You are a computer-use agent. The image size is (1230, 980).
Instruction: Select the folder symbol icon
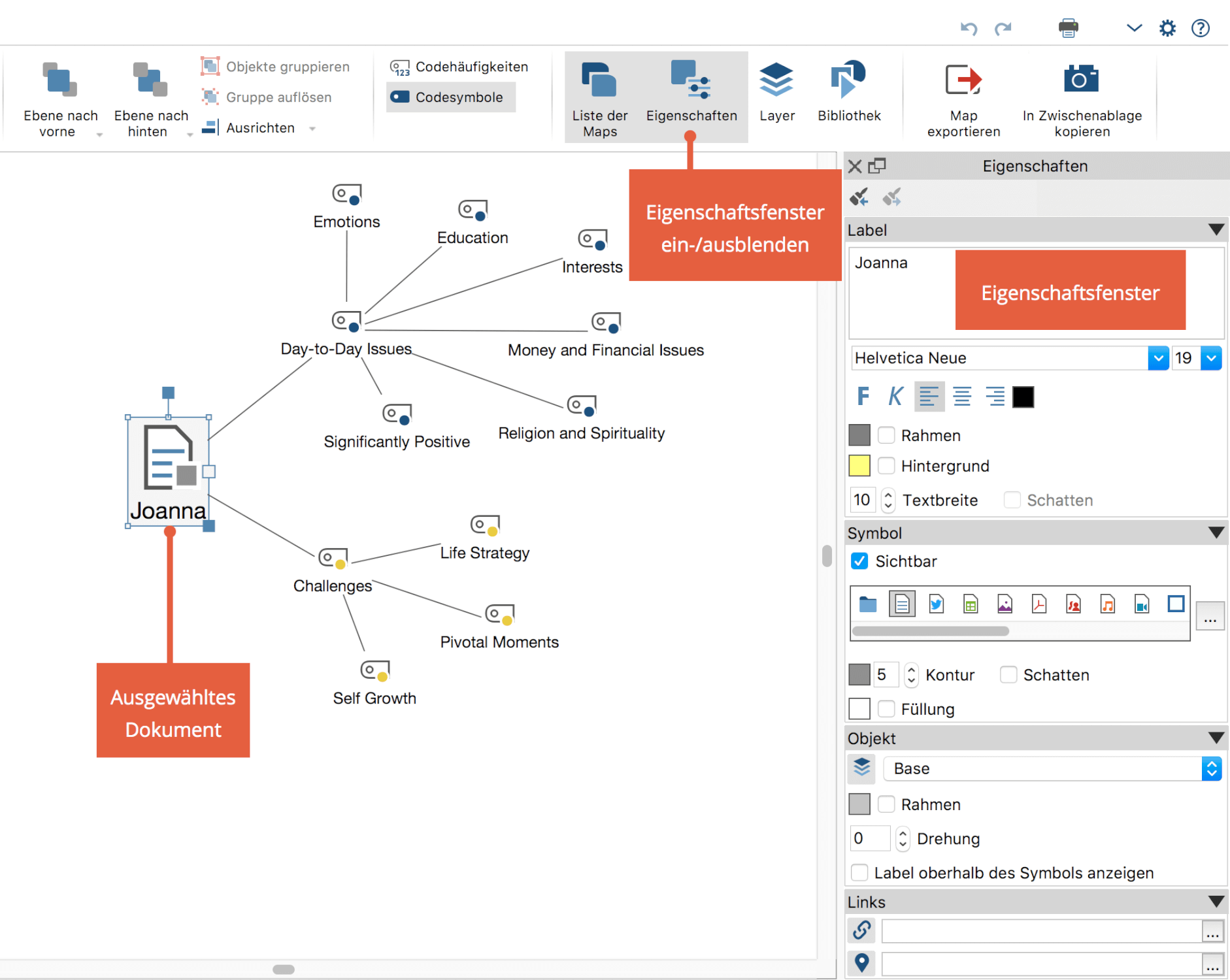pyautogui.click(x=867, y=604)
